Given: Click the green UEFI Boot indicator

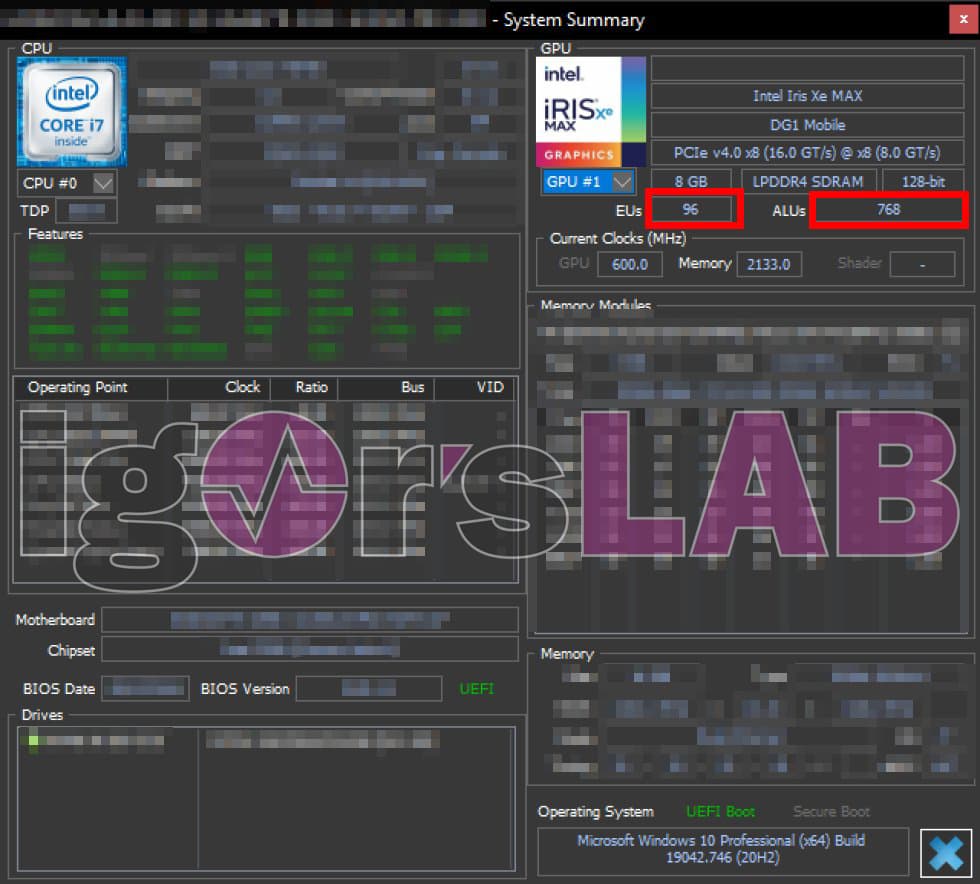Looking at the screenshot, I should click(720, 811).
